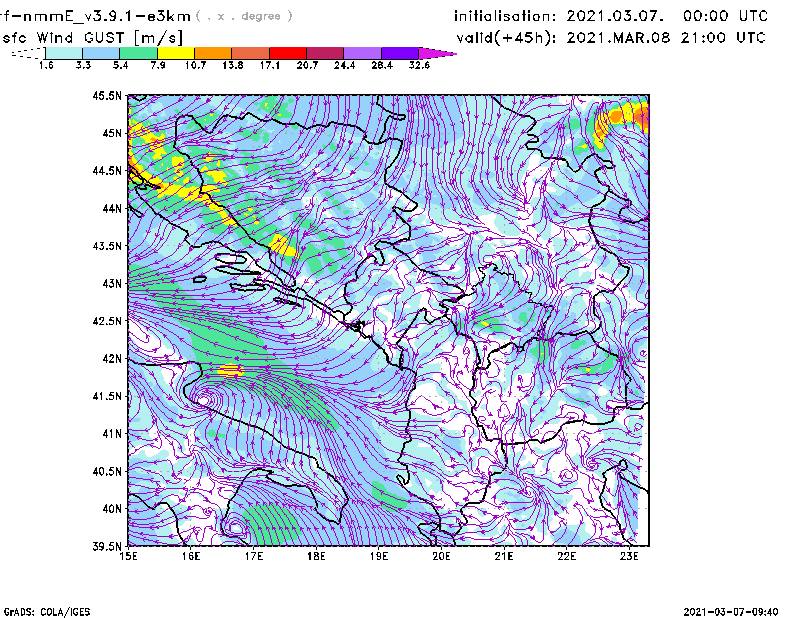Click legend value 5.4
Screen dimensions: 800x618
120,65
